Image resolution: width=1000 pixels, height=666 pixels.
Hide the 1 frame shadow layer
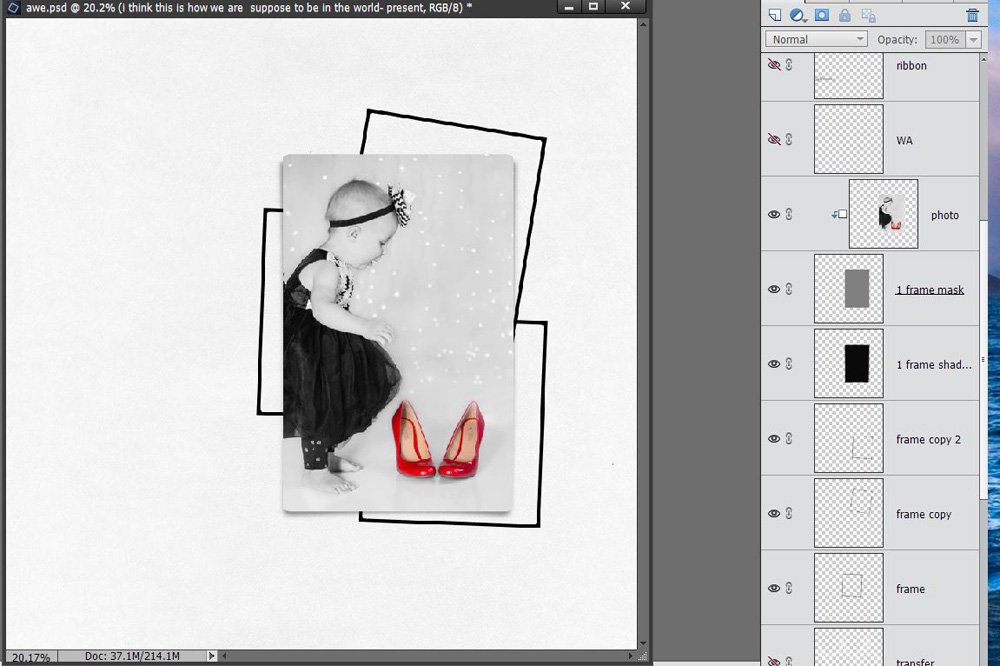tap(774, 364)
